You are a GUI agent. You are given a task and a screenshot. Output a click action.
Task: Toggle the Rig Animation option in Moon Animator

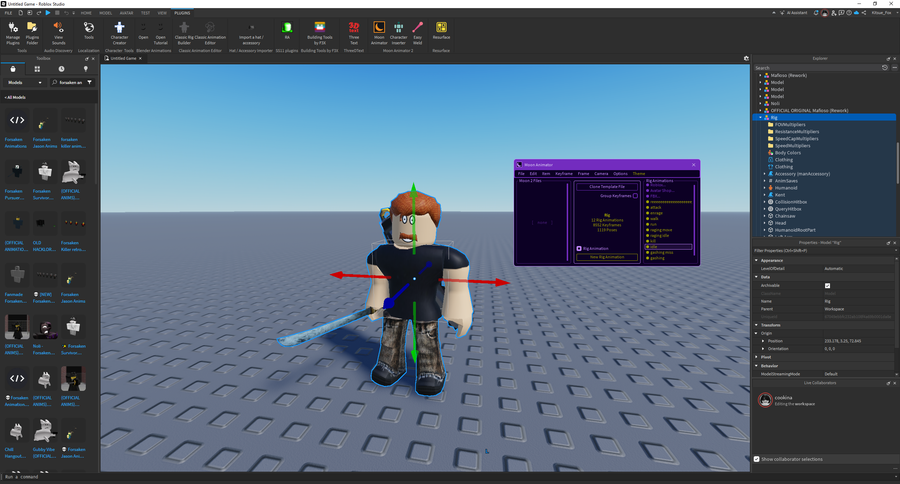[579, 249]
